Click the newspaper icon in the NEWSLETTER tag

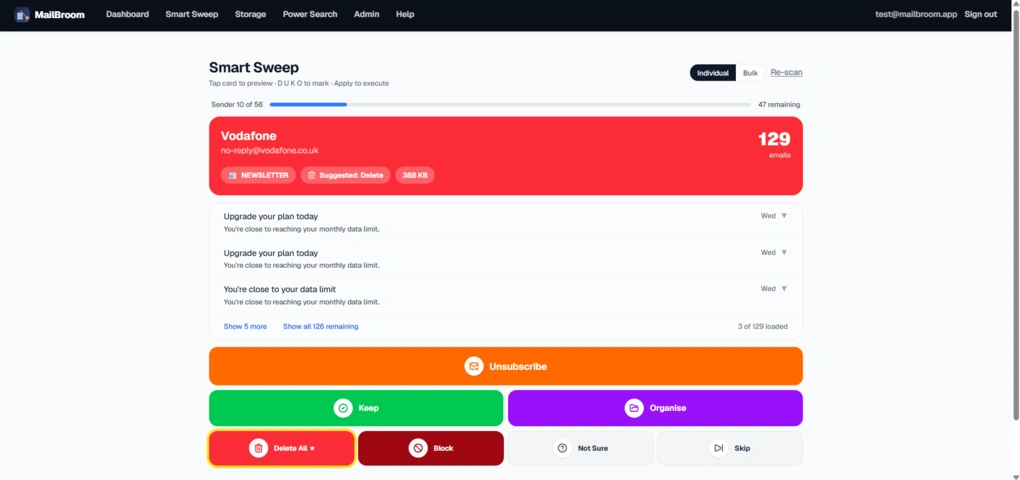(x=233, y=175)
